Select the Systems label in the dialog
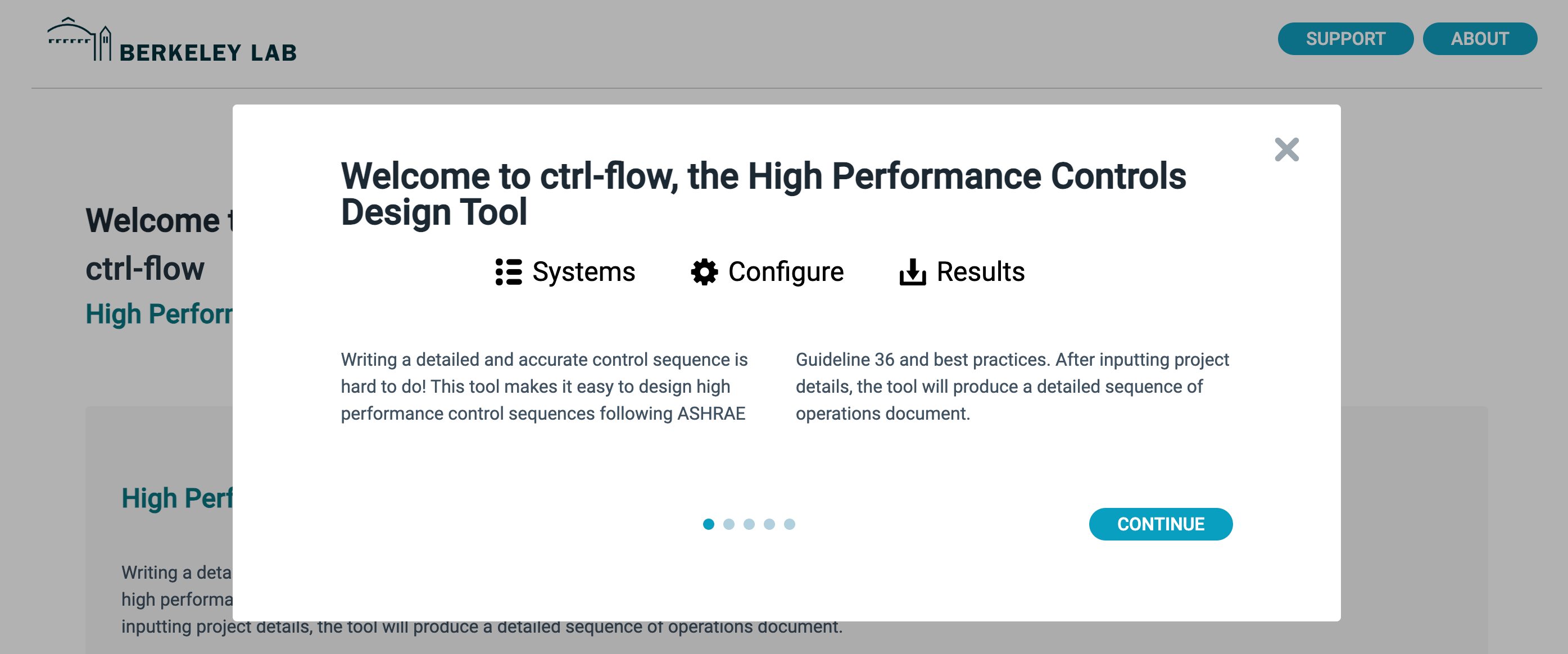Image resolution: width=1568 pixels, height=654 pixels. 583,272
